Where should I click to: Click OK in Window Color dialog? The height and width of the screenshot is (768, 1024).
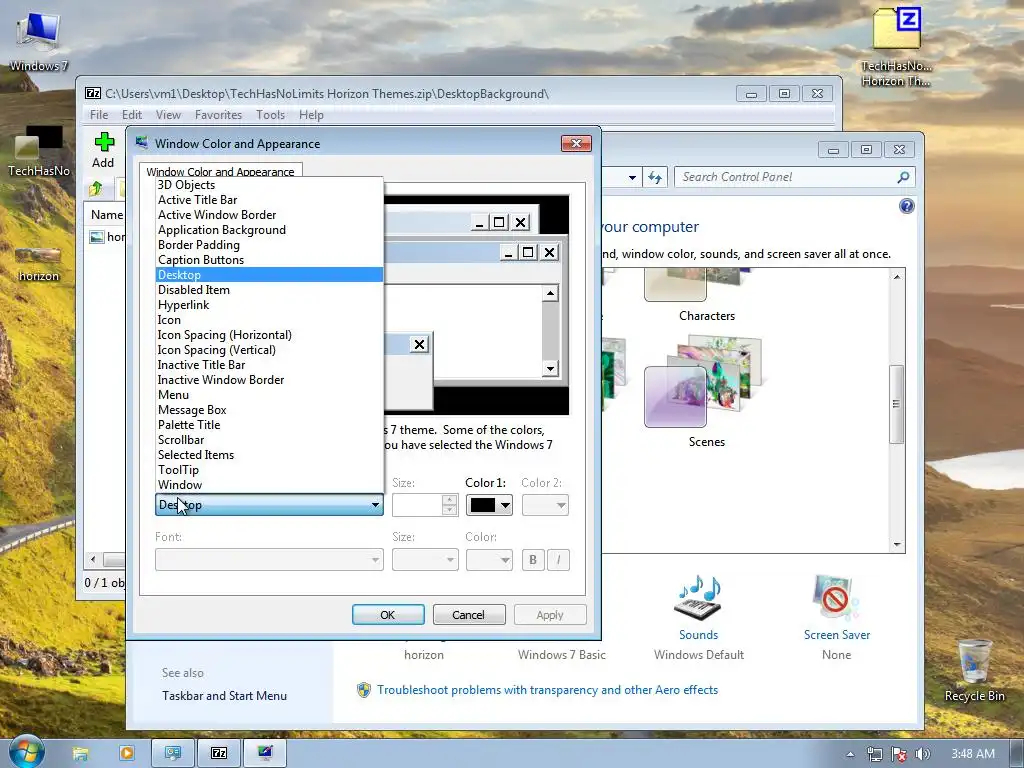388,615
